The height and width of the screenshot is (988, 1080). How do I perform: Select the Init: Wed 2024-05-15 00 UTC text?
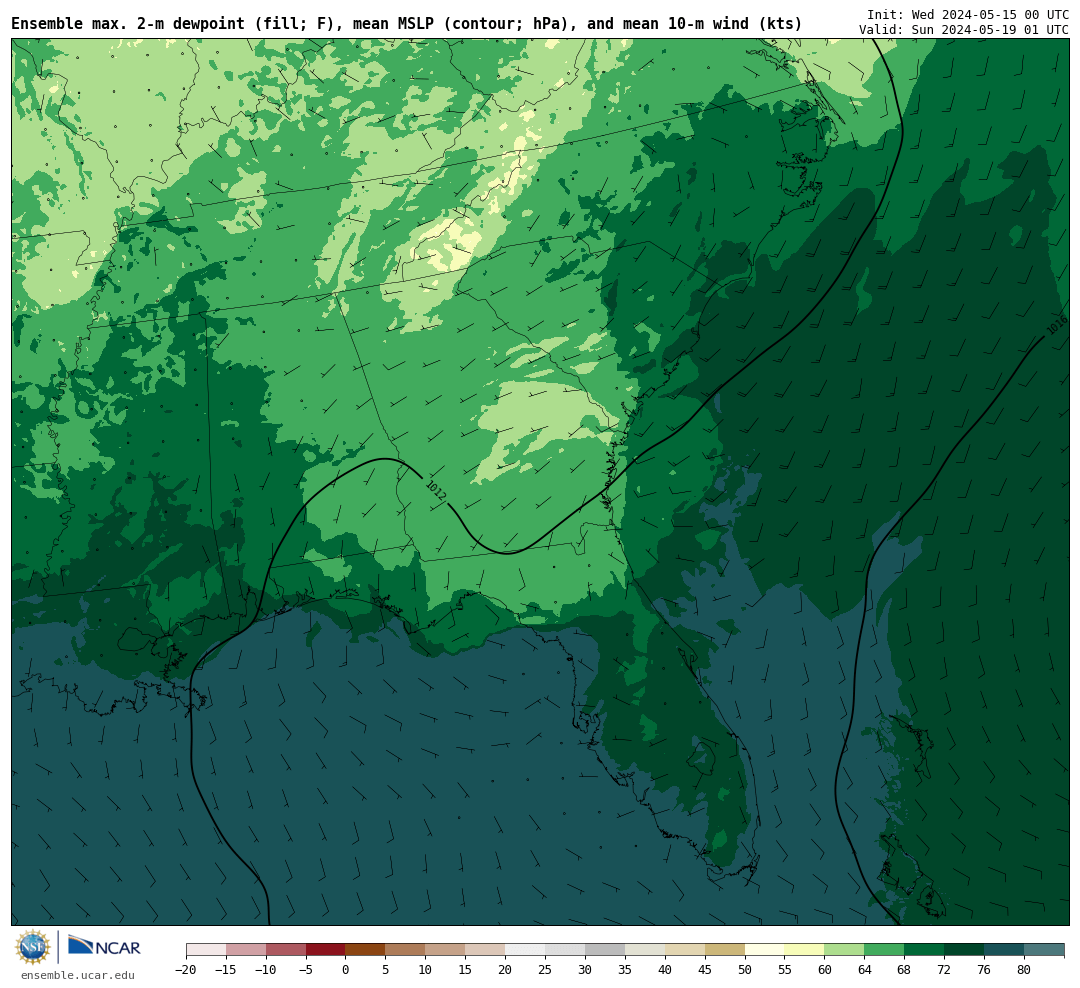coord(968,14)
